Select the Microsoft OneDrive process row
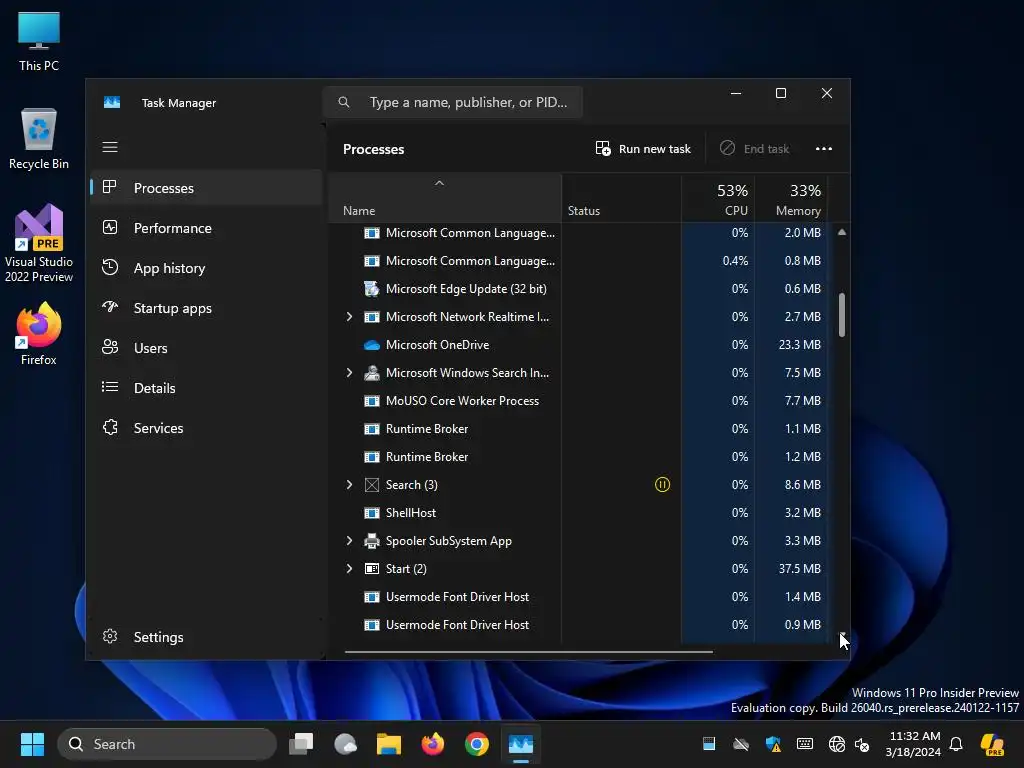Image resolution: width=1024 pixels, height=768 pixels. pyautogui.click(x=579, y=345)
